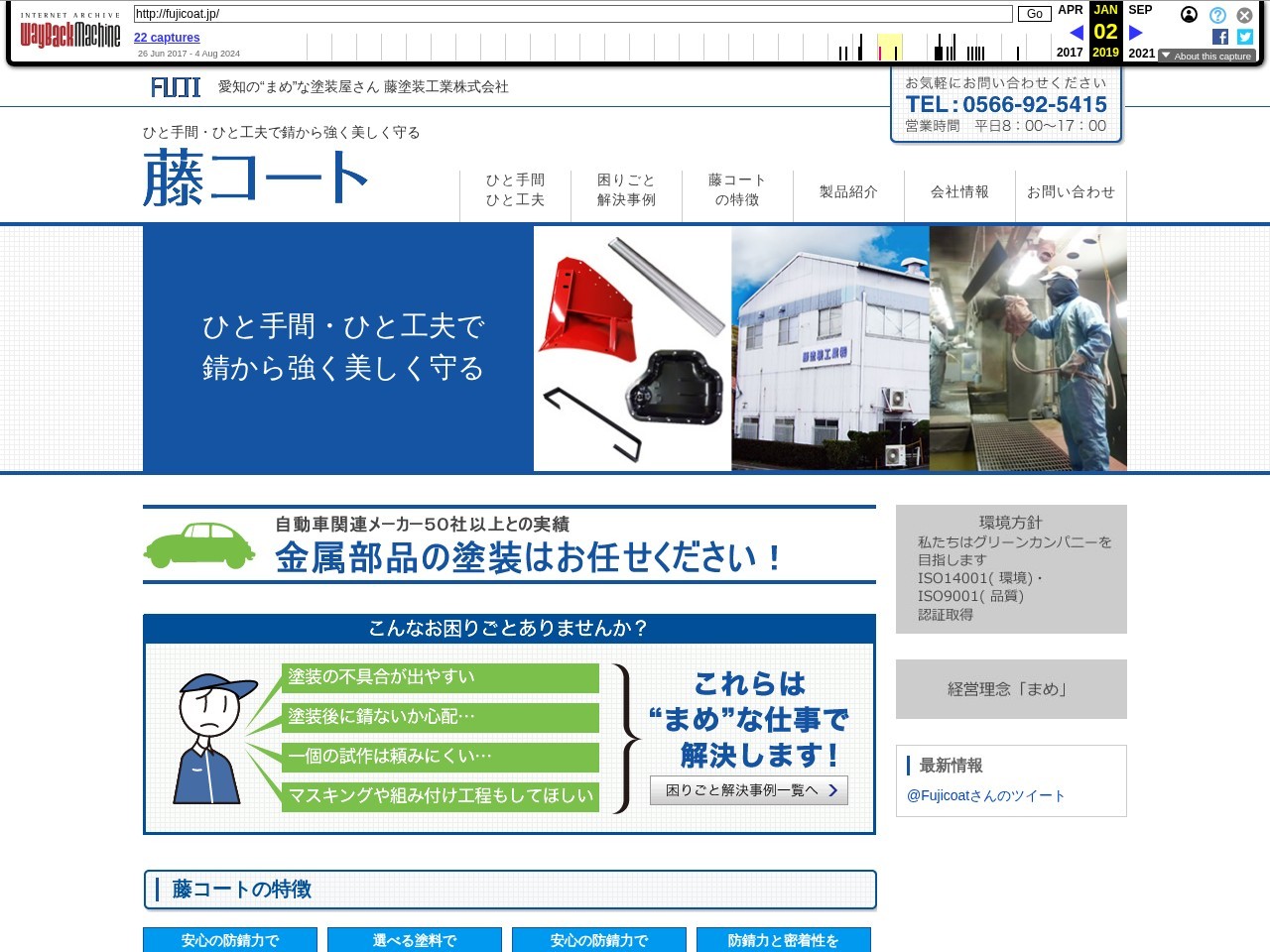Open the user account icon
The image size is (1270, 952).
pyautogui.click(x=1189, y=15)
